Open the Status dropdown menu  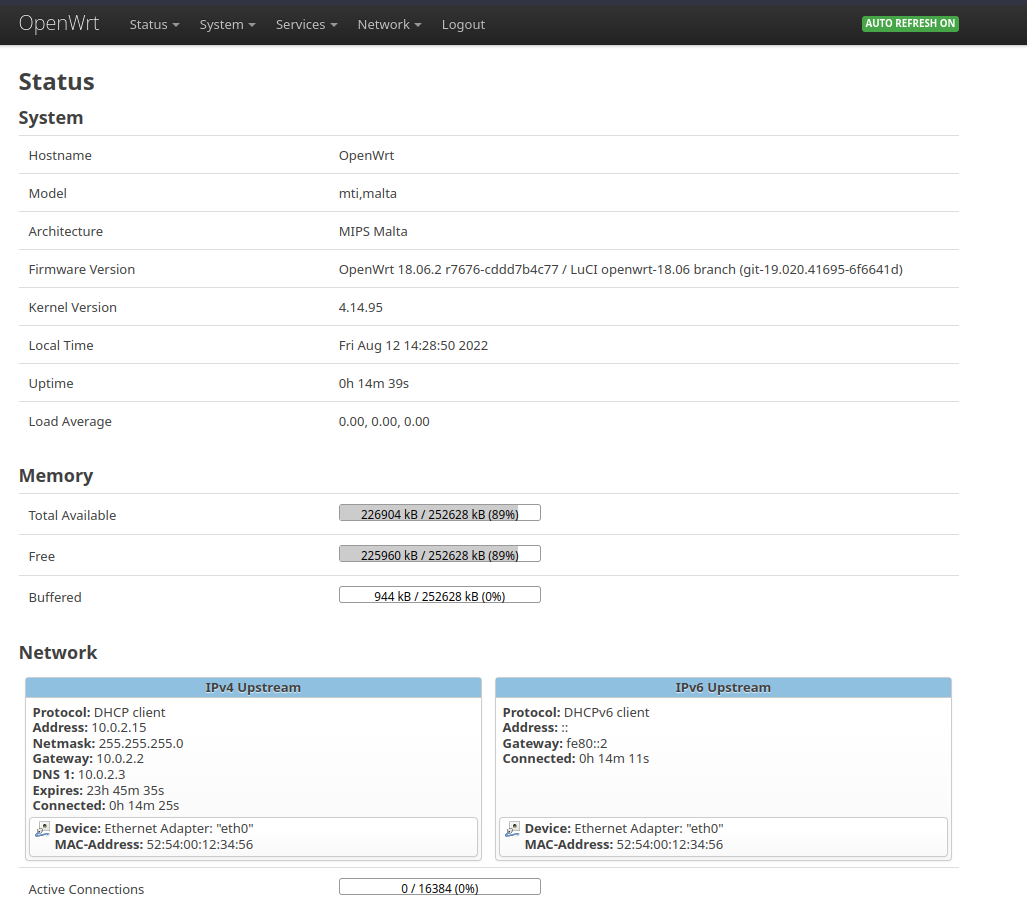tap(154, 24)
